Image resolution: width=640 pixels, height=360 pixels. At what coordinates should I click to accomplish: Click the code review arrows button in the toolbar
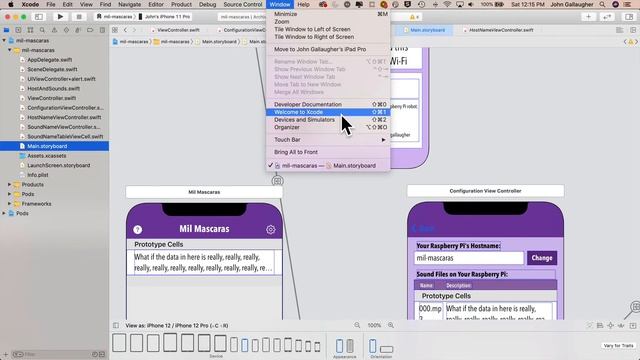[607, 17]
